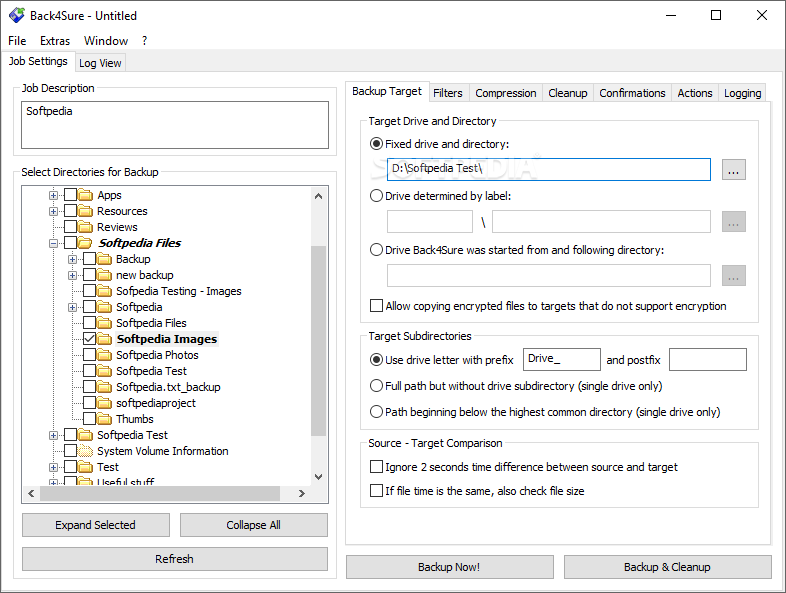Image resolution: width=786 pixels, height=593 pixels.
Task: Expand the Softpedia Test root node
Action: [54, 436]
